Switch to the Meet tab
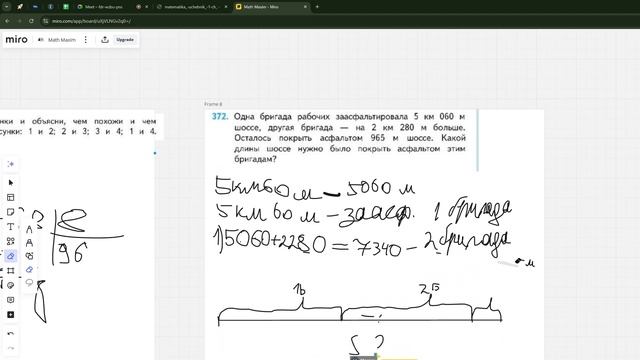The image size is (640, 360). coord(103,7)
